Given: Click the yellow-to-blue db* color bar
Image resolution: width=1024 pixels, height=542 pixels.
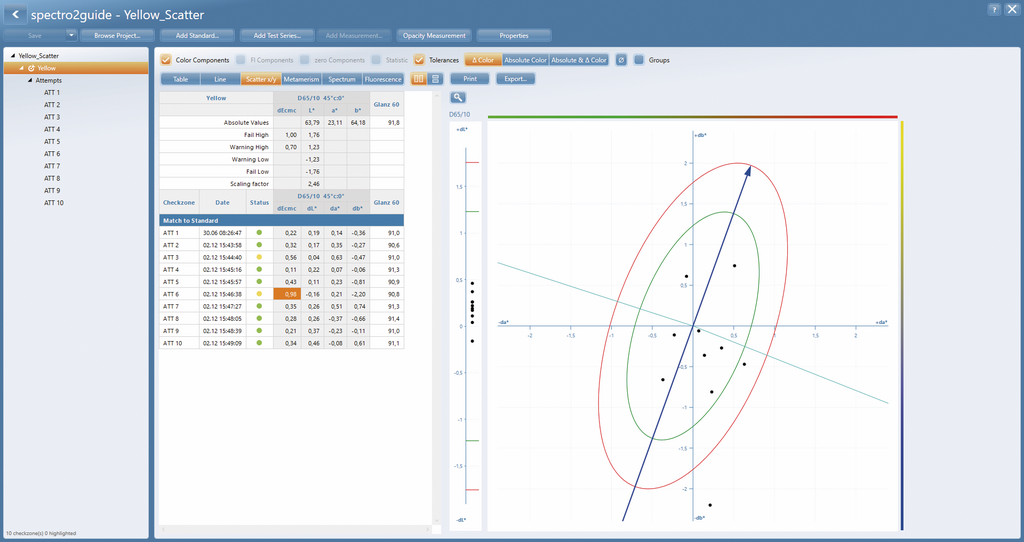Looking at the screenshot, I should click(903, 325).
